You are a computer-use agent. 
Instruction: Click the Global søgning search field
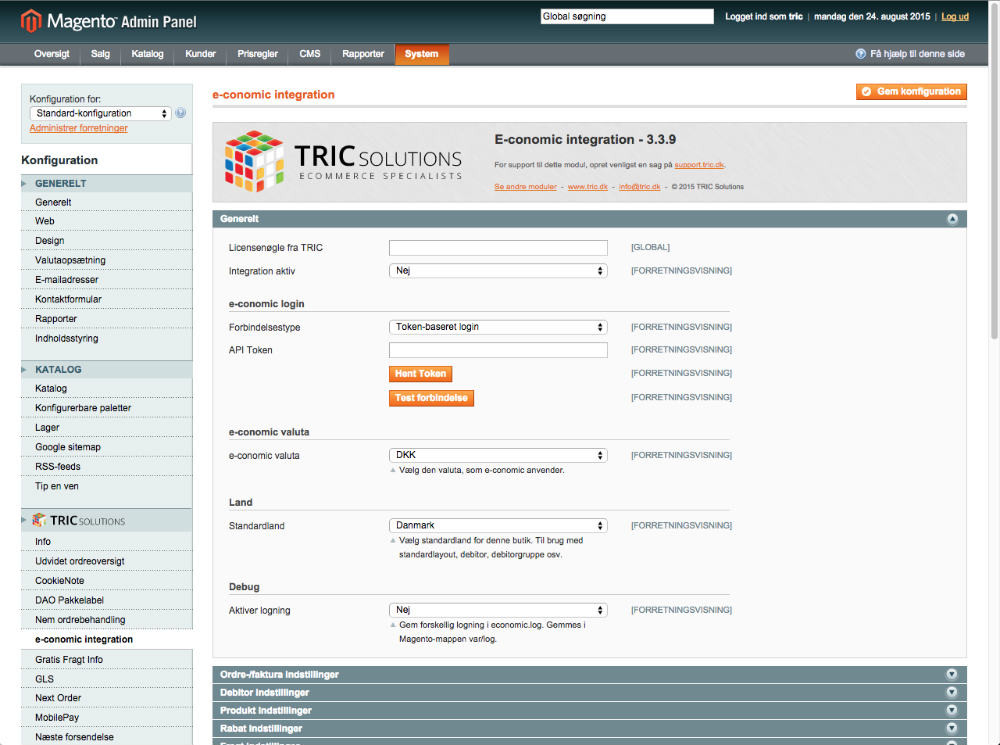click(626, 15)
